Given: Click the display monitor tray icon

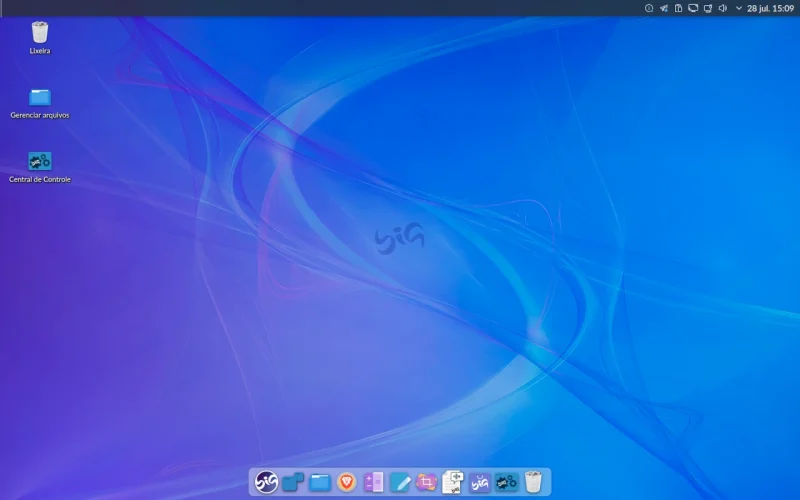Looking at the screenshot, I should [x=693, y=8].
